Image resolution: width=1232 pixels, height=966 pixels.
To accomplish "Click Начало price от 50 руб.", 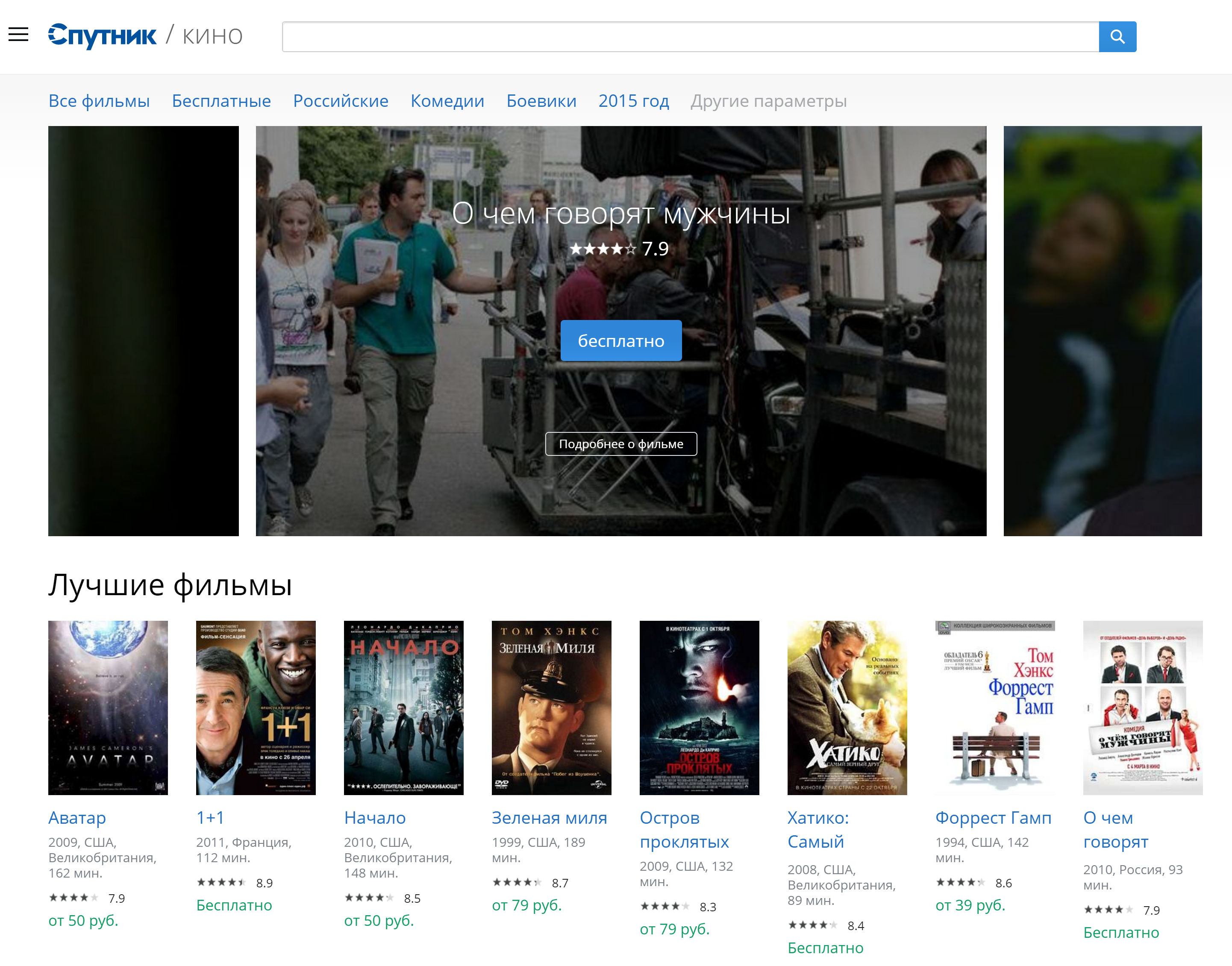I will click(379, 921).
